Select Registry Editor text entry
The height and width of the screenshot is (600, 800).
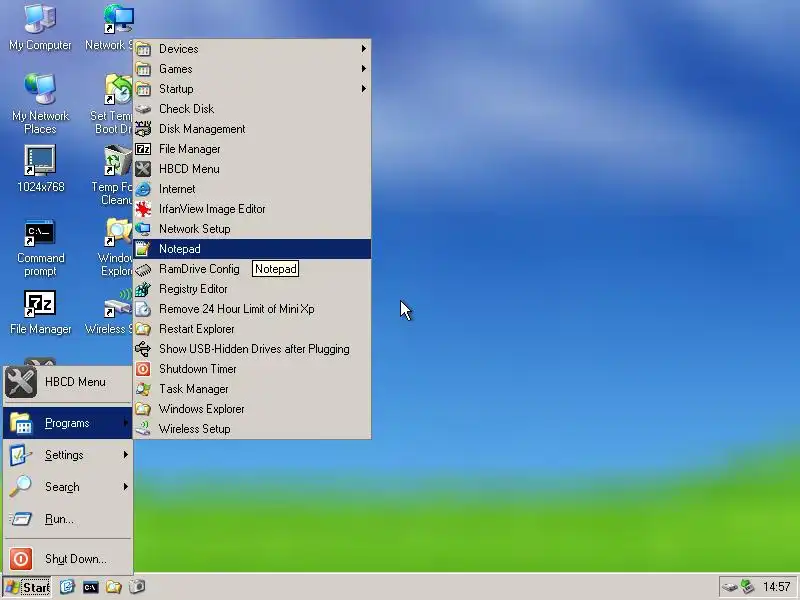point(193,289)
